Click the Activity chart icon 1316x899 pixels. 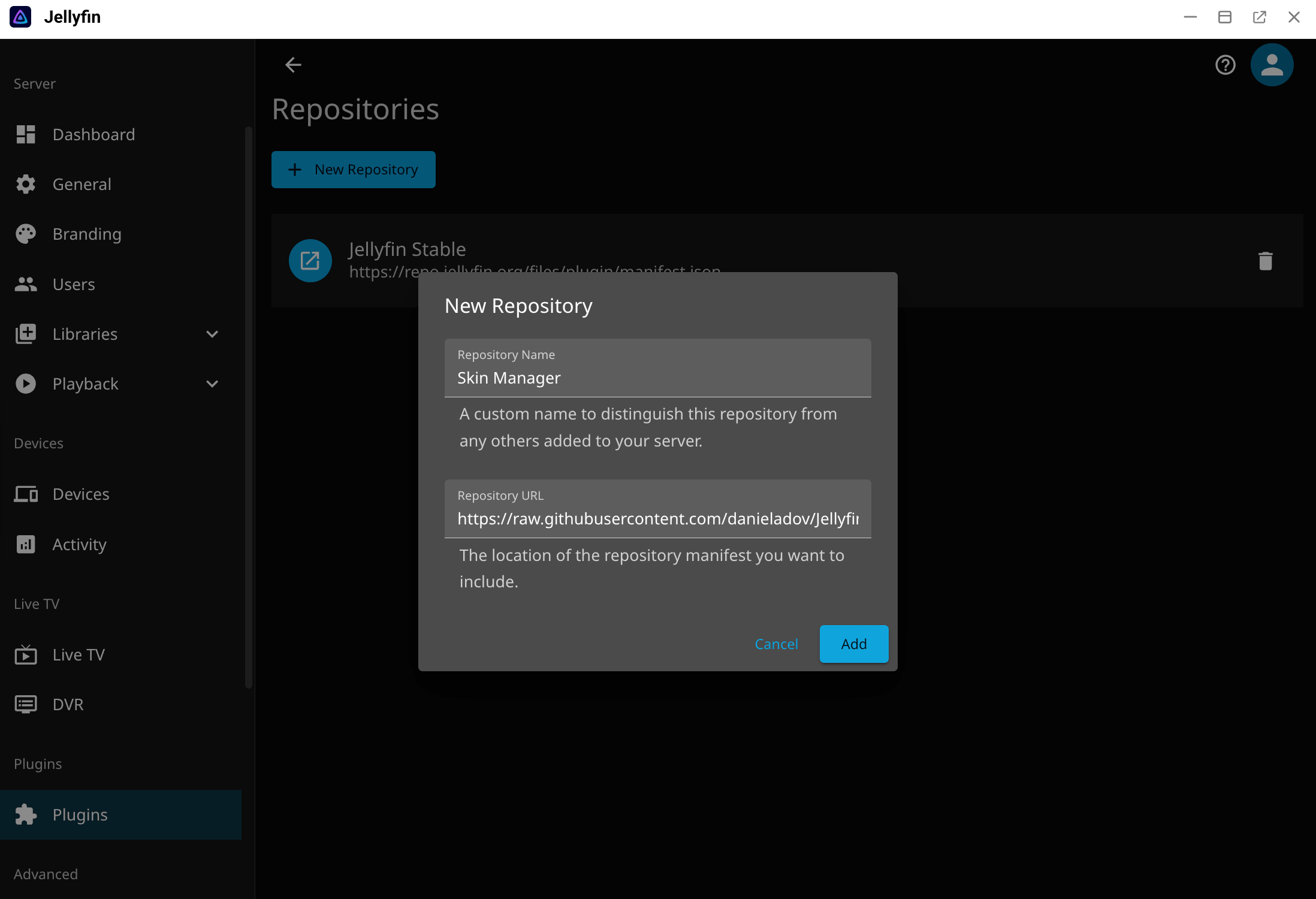tap(26, 544)
